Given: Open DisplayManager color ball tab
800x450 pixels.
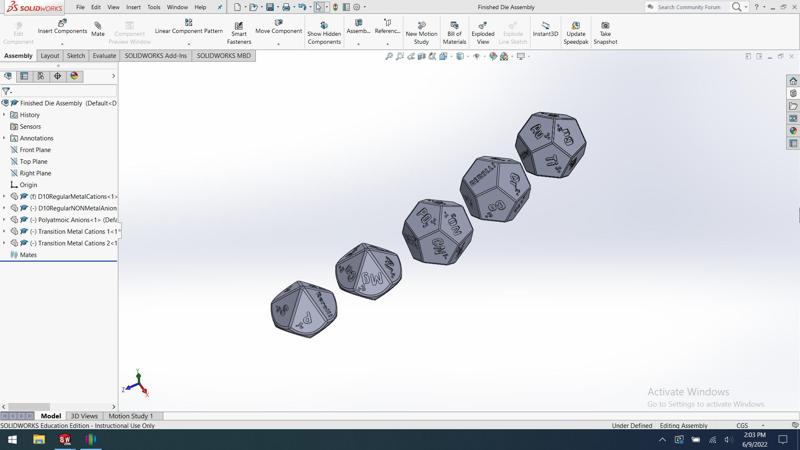Looking at the screenshot, I should tap(74, 76).
